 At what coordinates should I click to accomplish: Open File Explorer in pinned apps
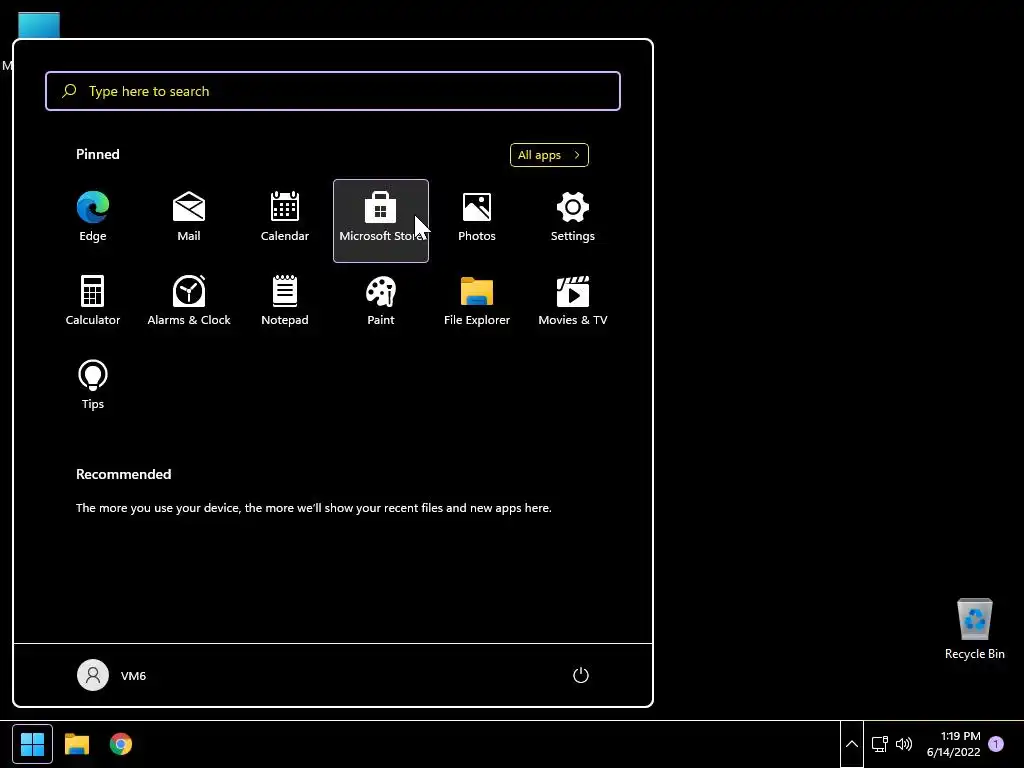[x=477, y=304]
